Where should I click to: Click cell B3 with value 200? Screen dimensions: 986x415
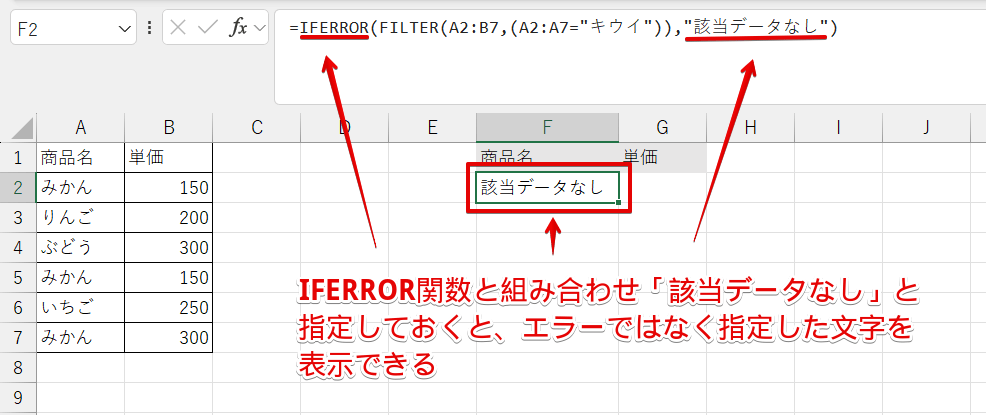coord(169,218)
